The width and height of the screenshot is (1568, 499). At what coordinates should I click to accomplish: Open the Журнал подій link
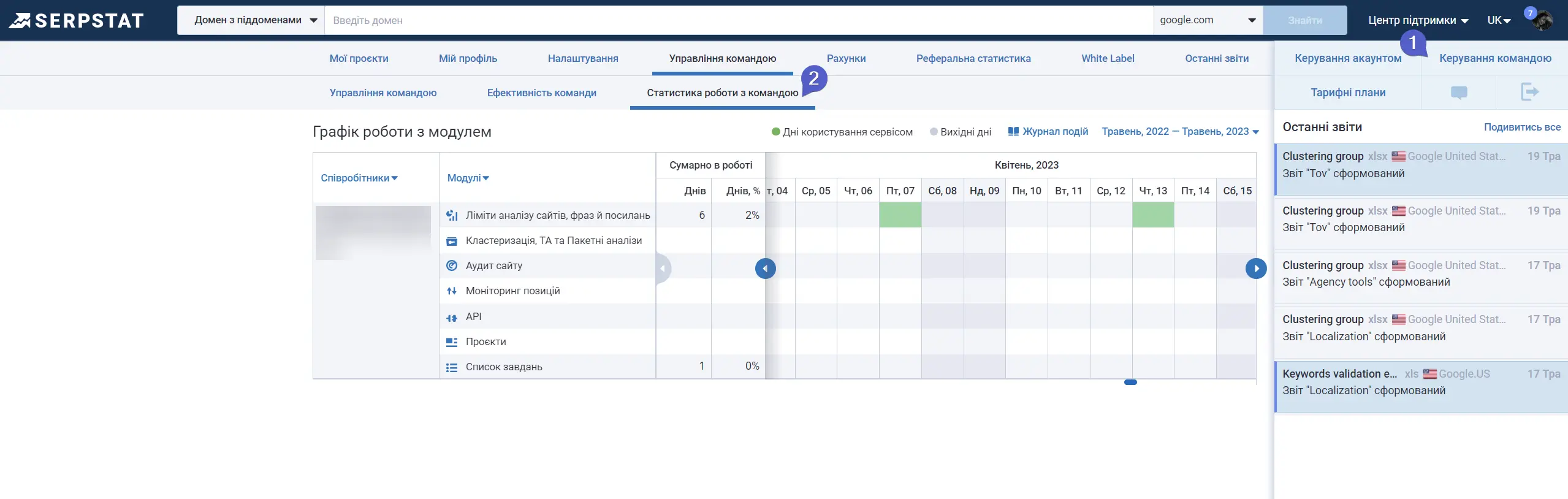(x=1055, y=131)
